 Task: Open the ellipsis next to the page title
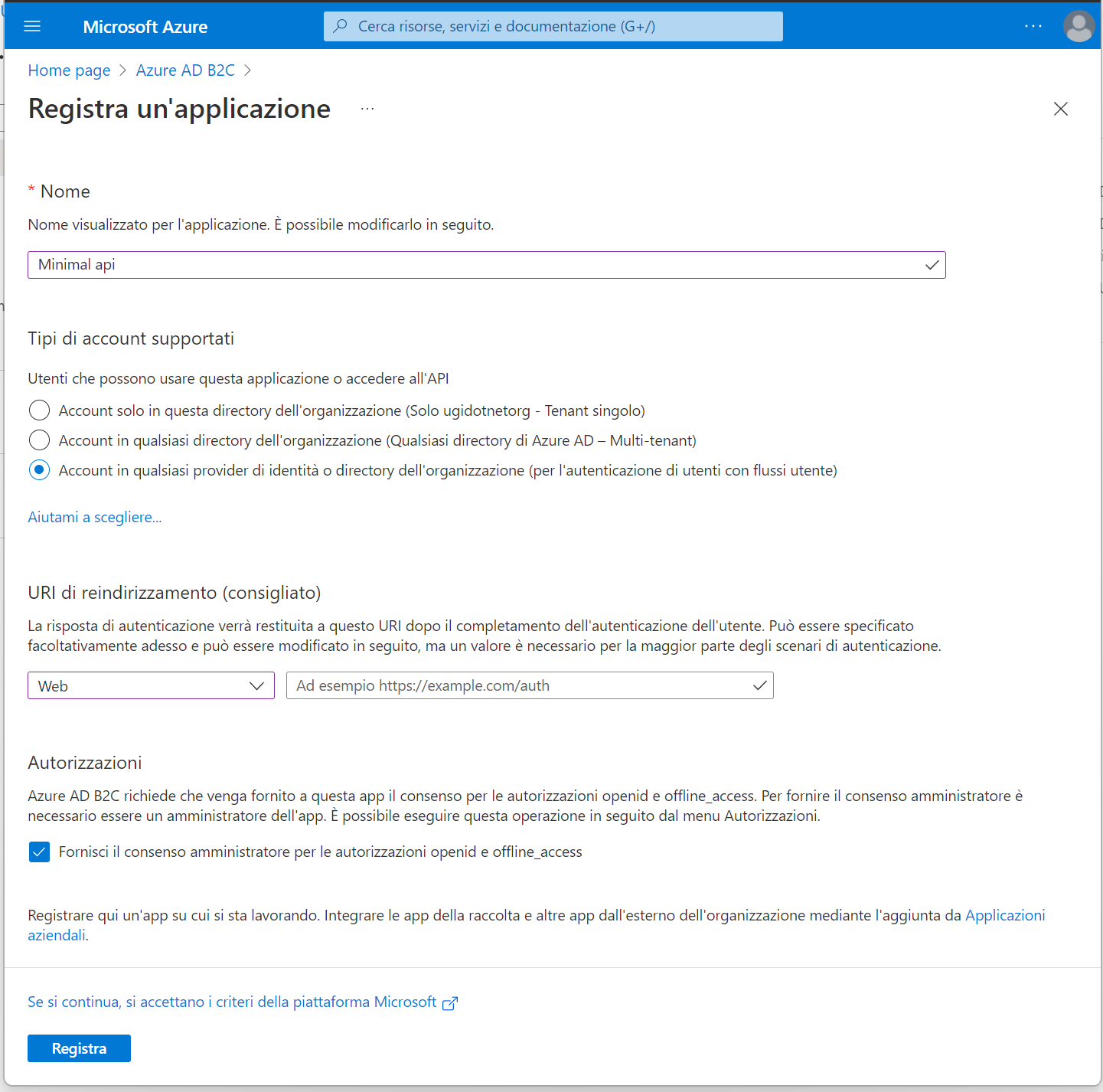pos(367,108)
